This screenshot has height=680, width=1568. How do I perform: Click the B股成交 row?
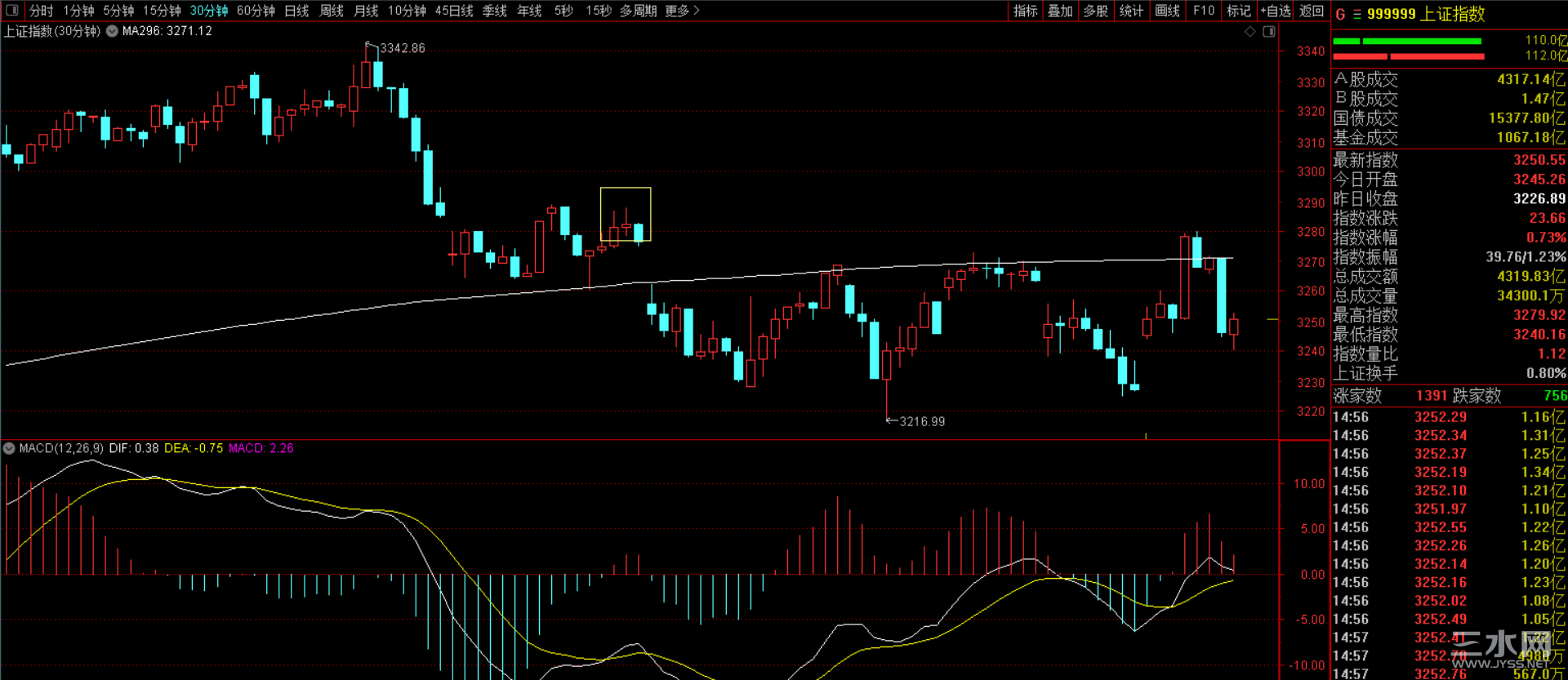(1450, 99)
